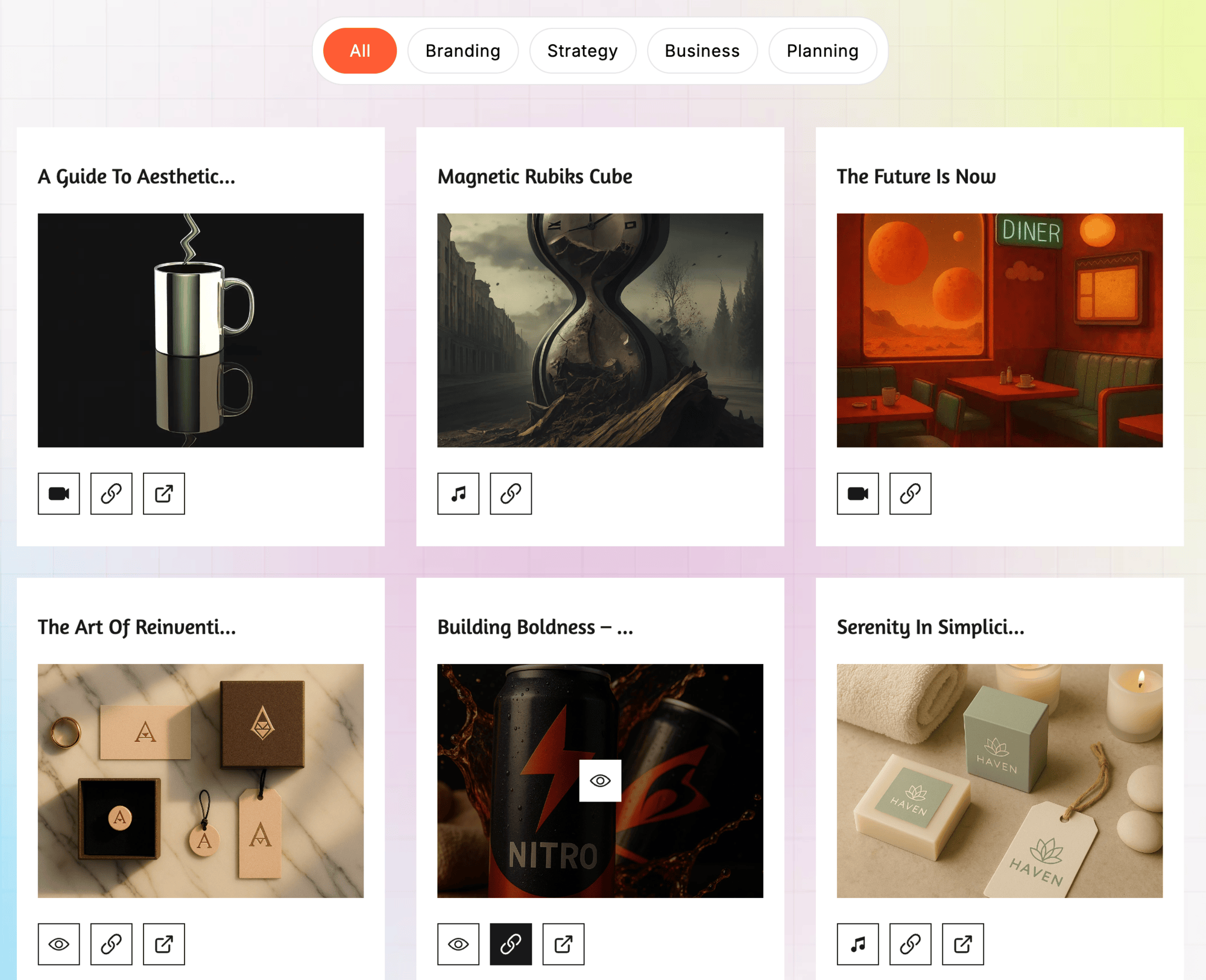Click eye preview icon under The Art Of Reinventi card
Viewport: 1206px width, 980px height.
point(58,944)
